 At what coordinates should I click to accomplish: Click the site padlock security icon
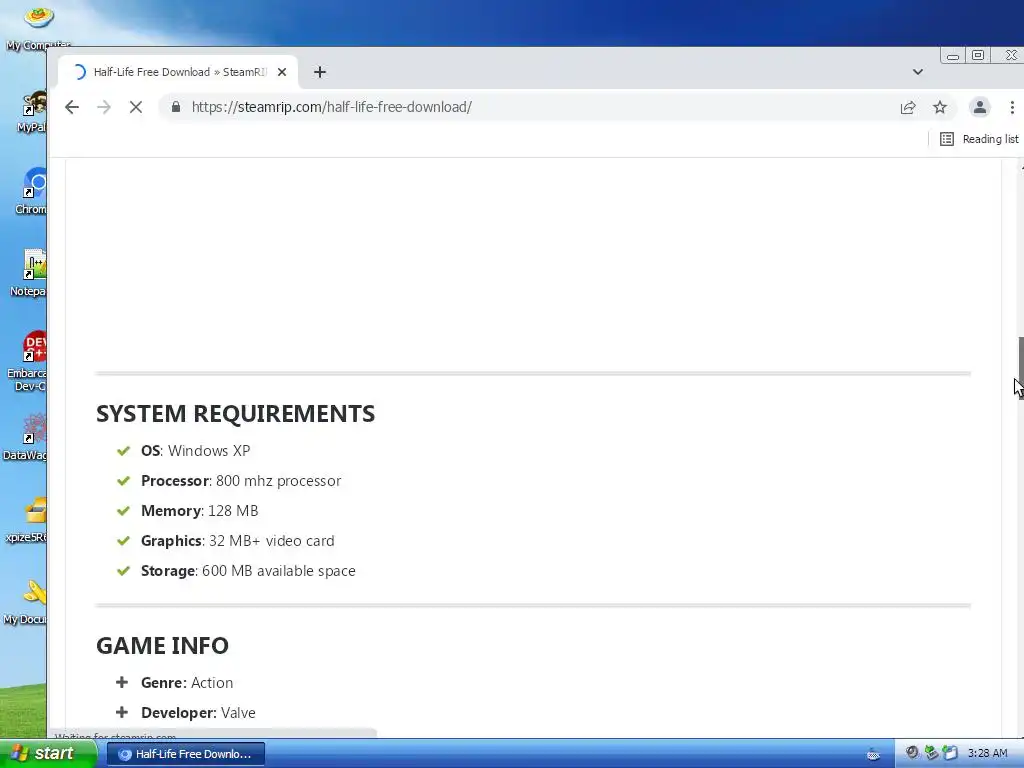point(176,107)
